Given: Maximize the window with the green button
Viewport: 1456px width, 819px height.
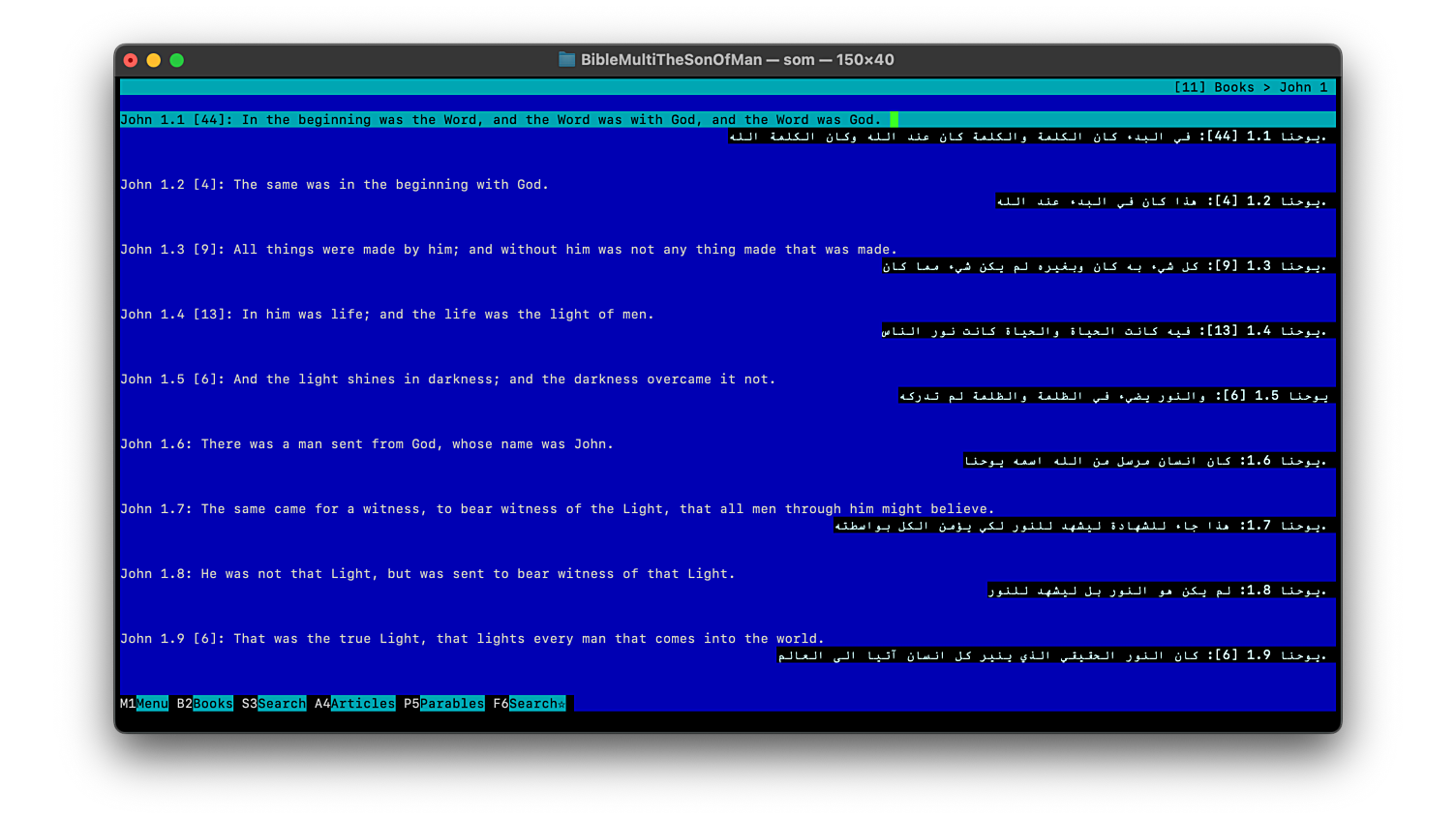Looking at the screenshot, I should click(177, 60).
